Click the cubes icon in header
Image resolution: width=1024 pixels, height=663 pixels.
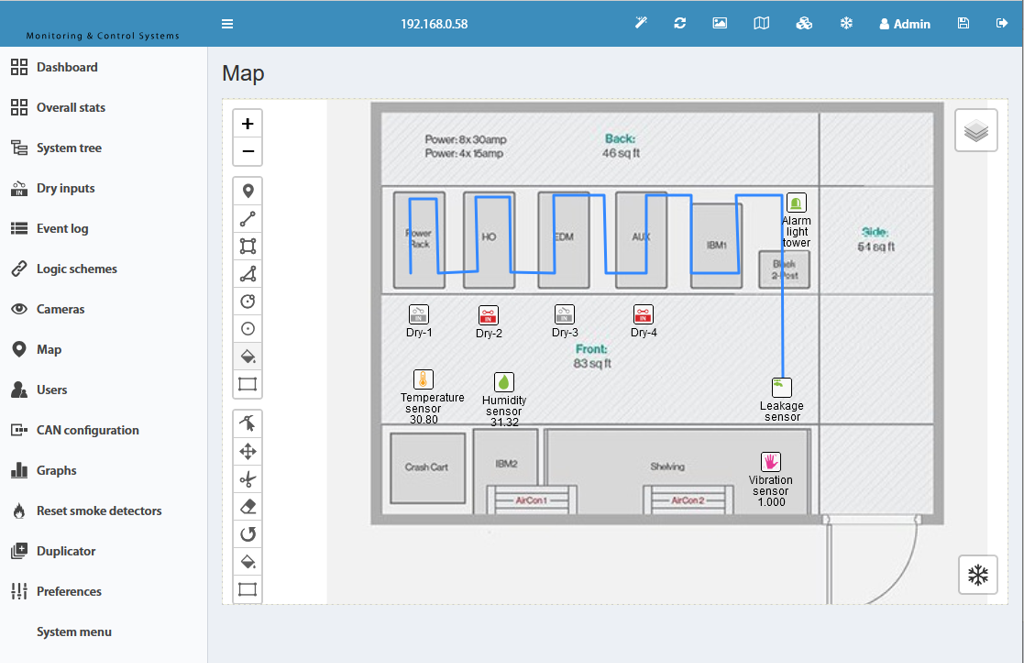click(804, 24)
